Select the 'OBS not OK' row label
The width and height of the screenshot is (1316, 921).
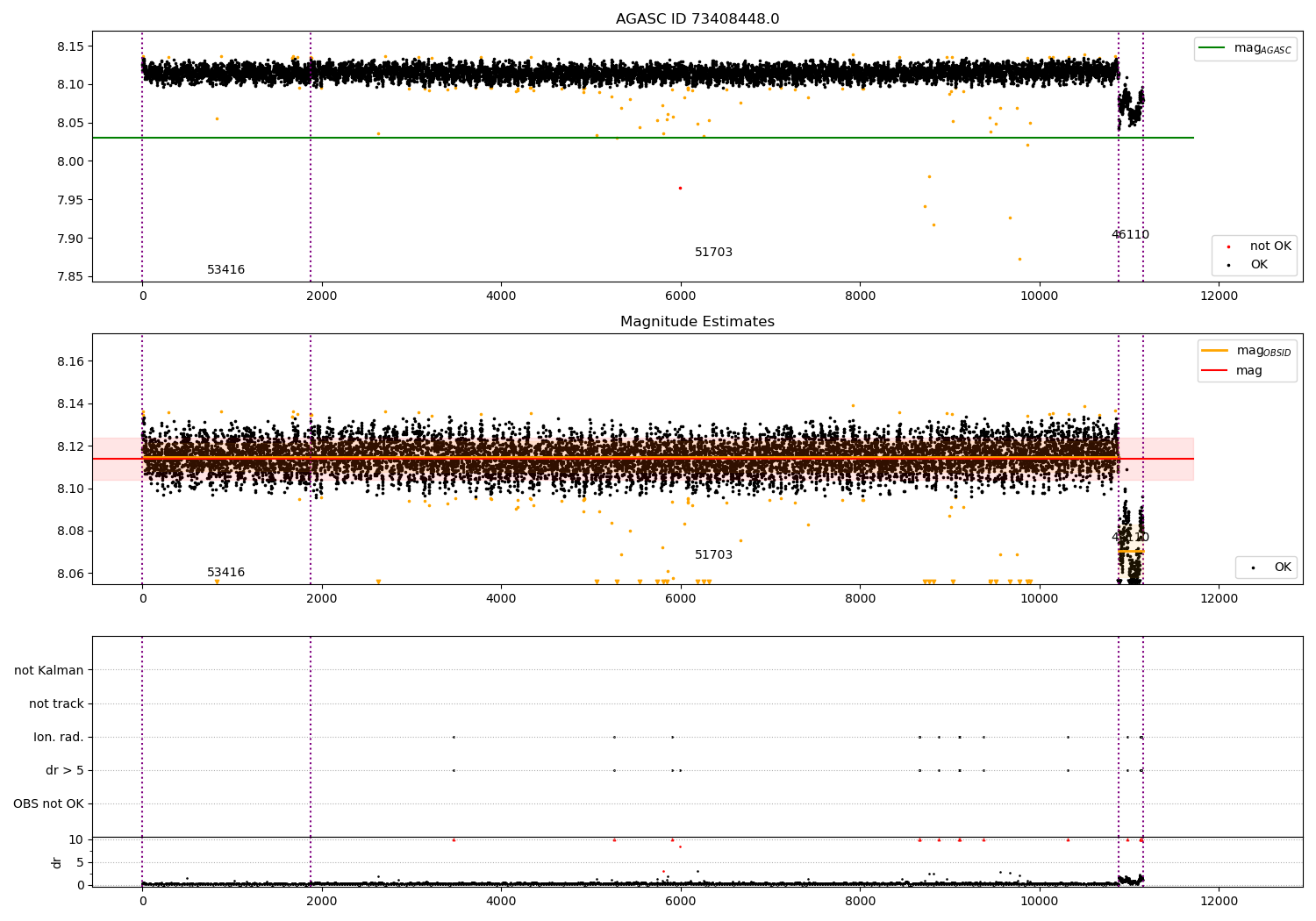click(49, 803)
